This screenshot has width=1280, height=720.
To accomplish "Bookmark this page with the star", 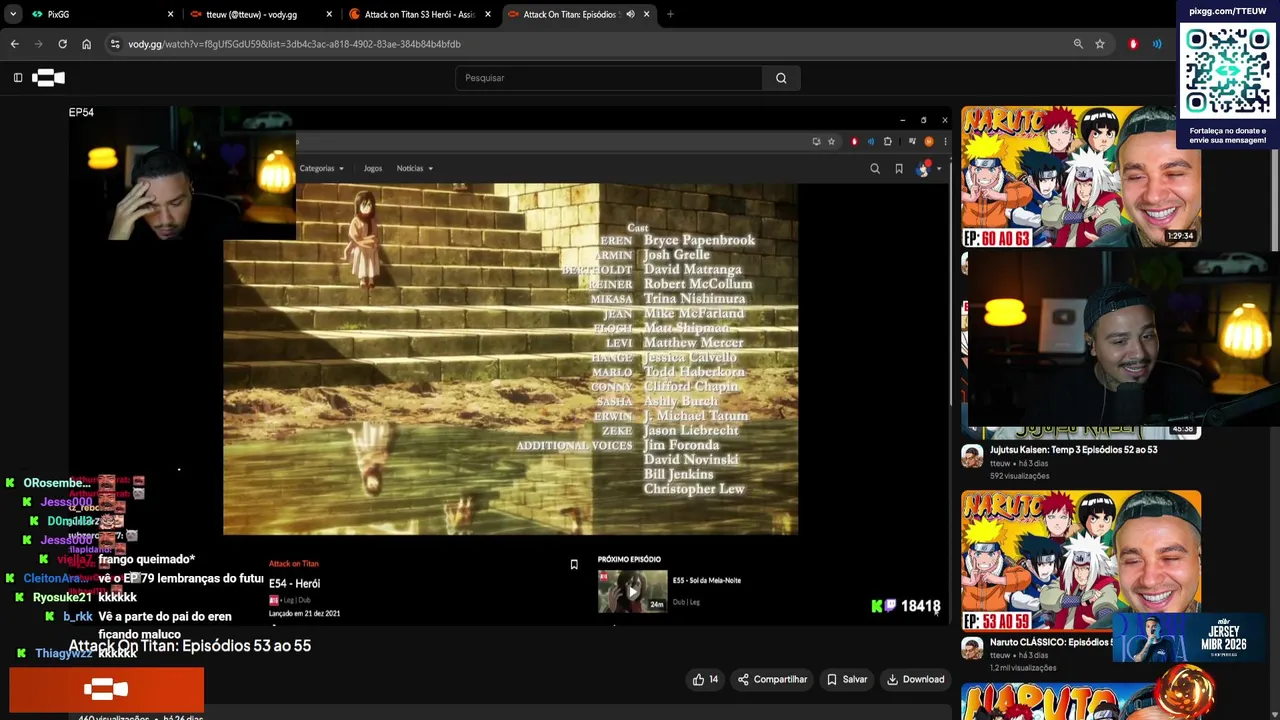I will click(x=1100, y=44).
